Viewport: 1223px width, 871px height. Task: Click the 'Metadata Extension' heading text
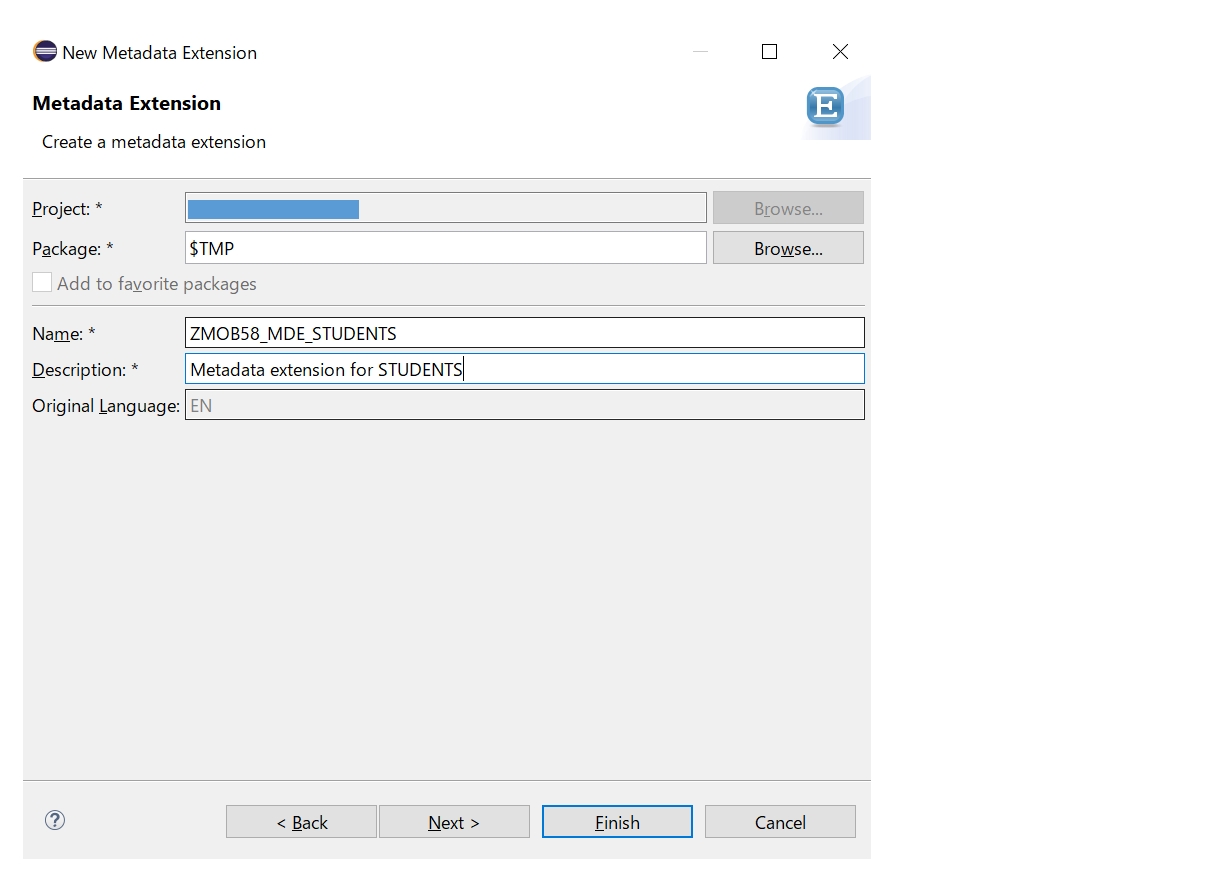pyautogui.click(x=127, y=103)
